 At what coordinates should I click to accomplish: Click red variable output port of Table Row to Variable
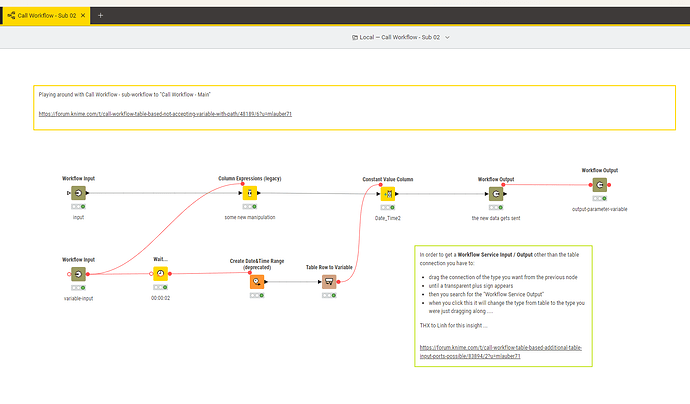(x=338, y=282)
